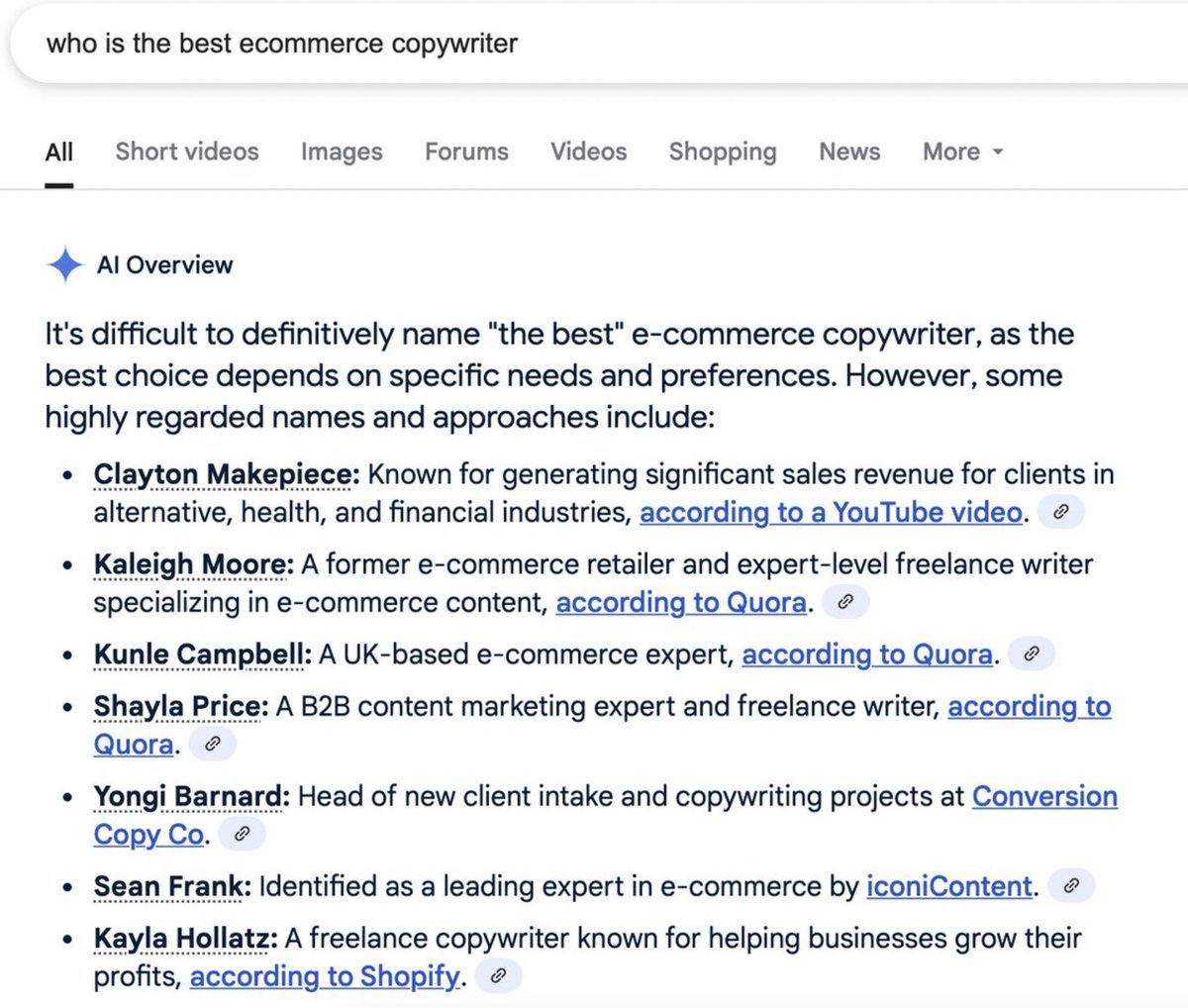Click the Shayla Price name

(x=180, y=706)
